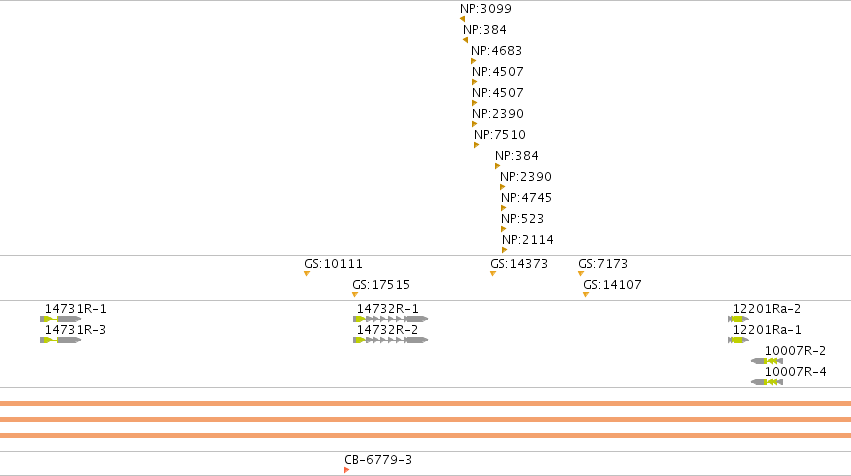Click the triangle marker under GS:14373
The image size is (851, 476).
coord(493,274)
